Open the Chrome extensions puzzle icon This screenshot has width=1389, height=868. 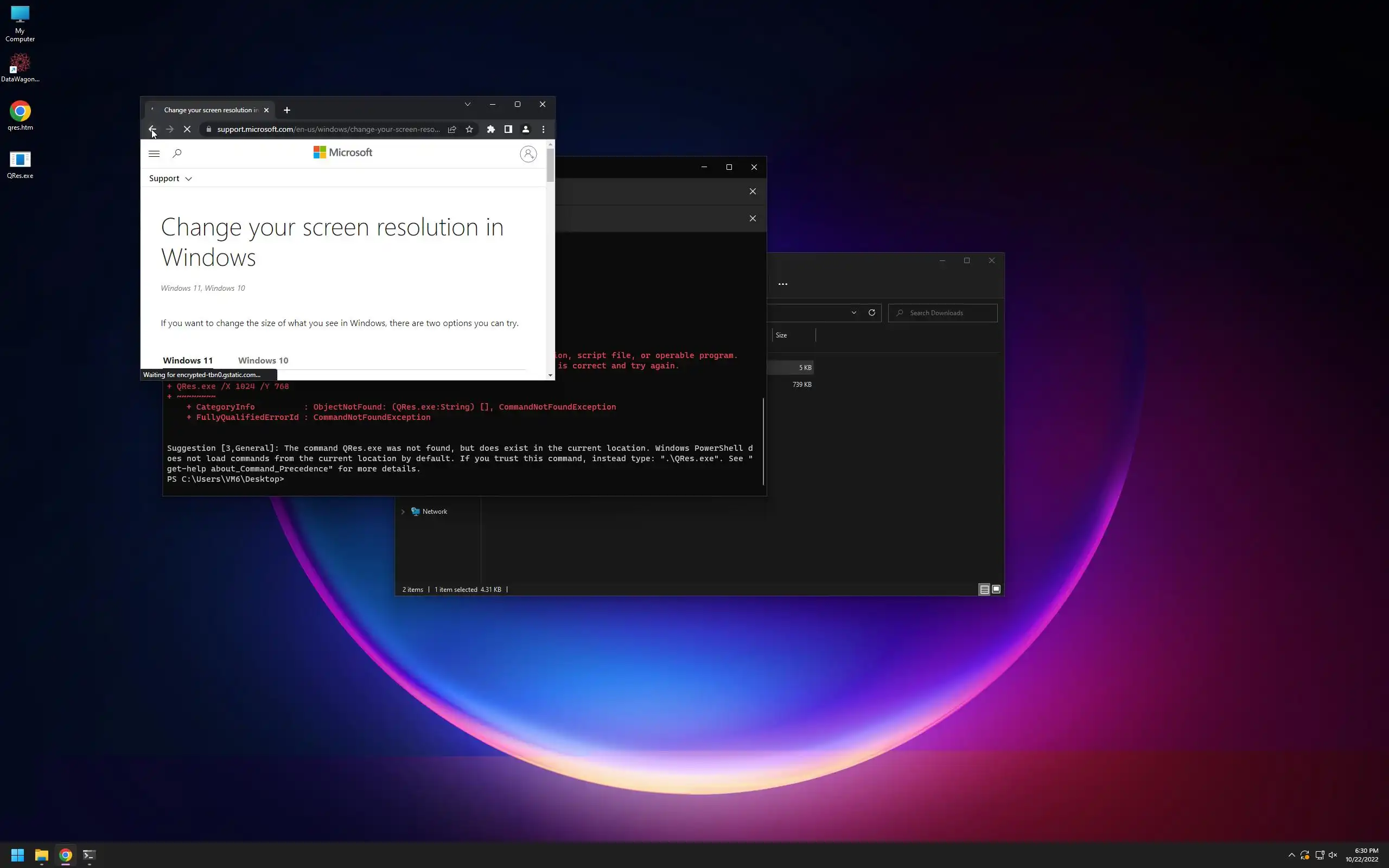point(490,130)
